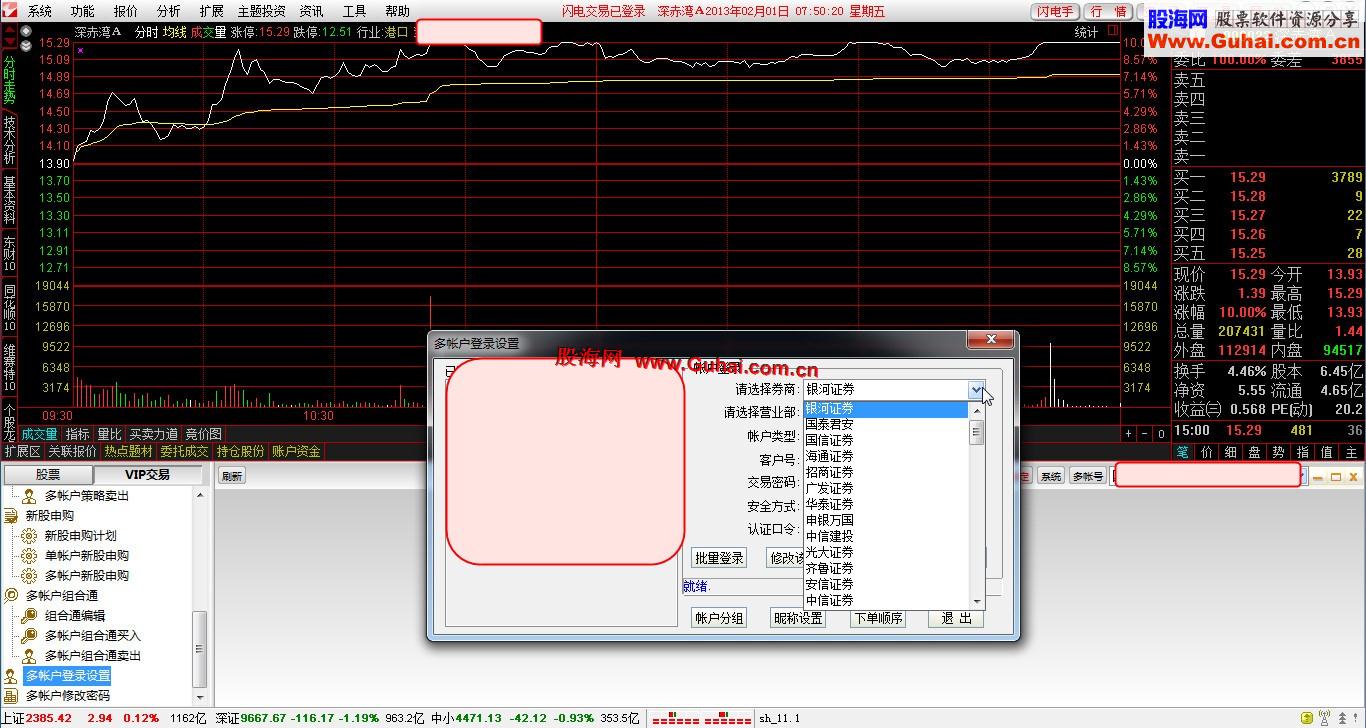The width and height of the screenshot is (1366, 728).
Task: Click the 昵称设置 button
Action: [798, 618]
